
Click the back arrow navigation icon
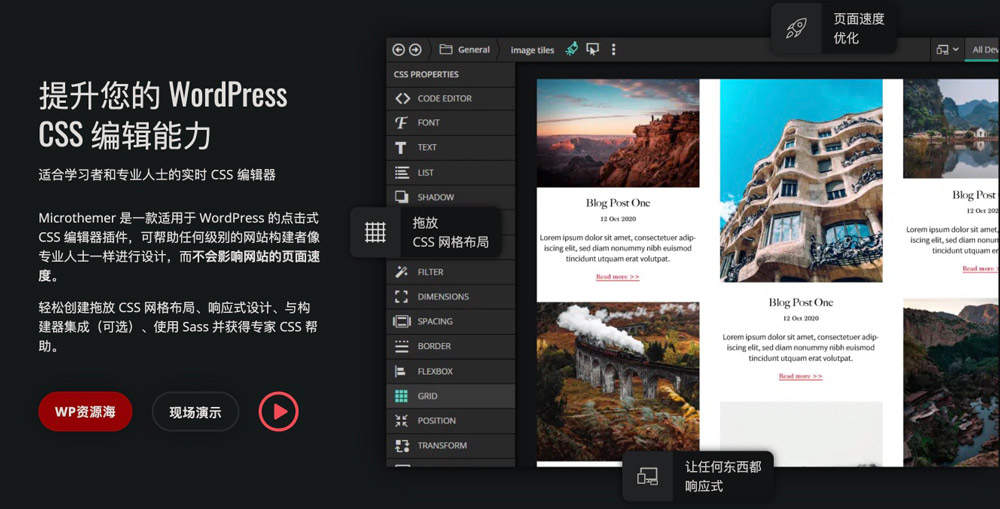point(399,49)
